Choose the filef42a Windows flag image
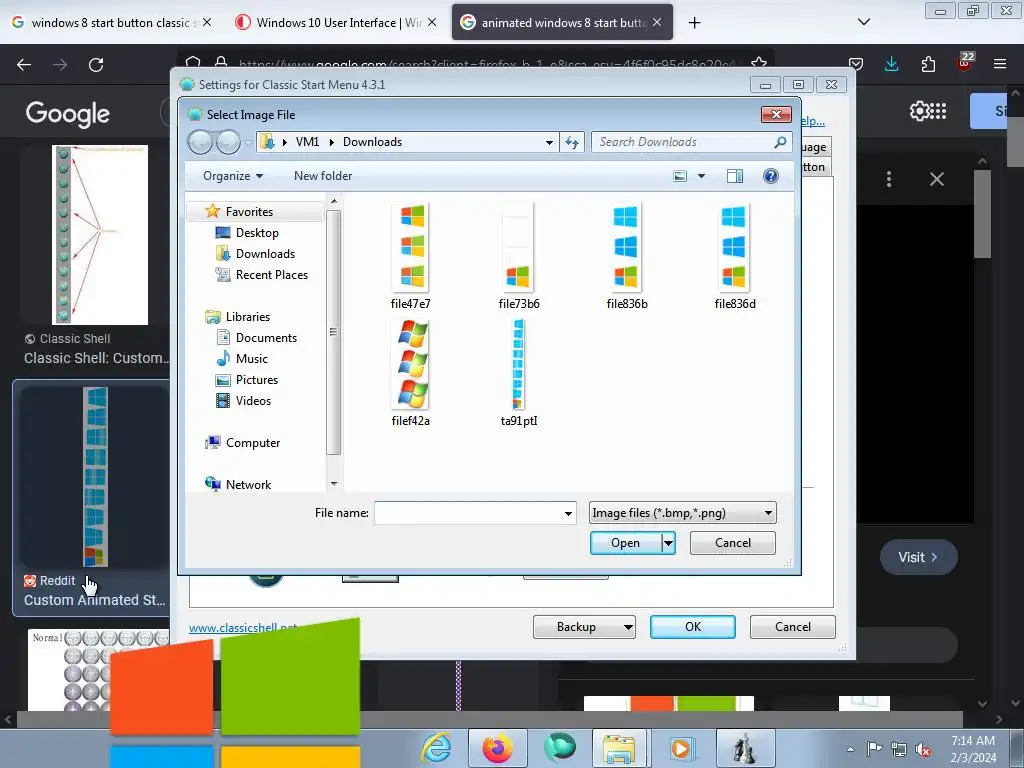1024x768 pixels. (x=411, y=364)
